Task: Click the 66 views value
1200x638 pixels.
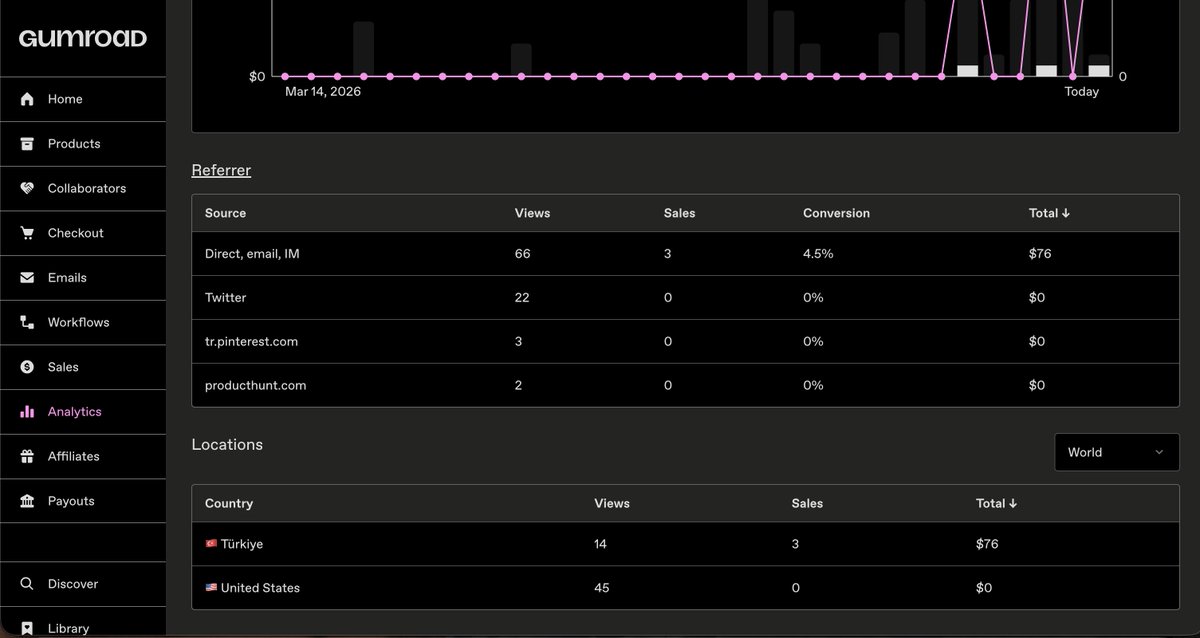Action: (x=523, y=254)
